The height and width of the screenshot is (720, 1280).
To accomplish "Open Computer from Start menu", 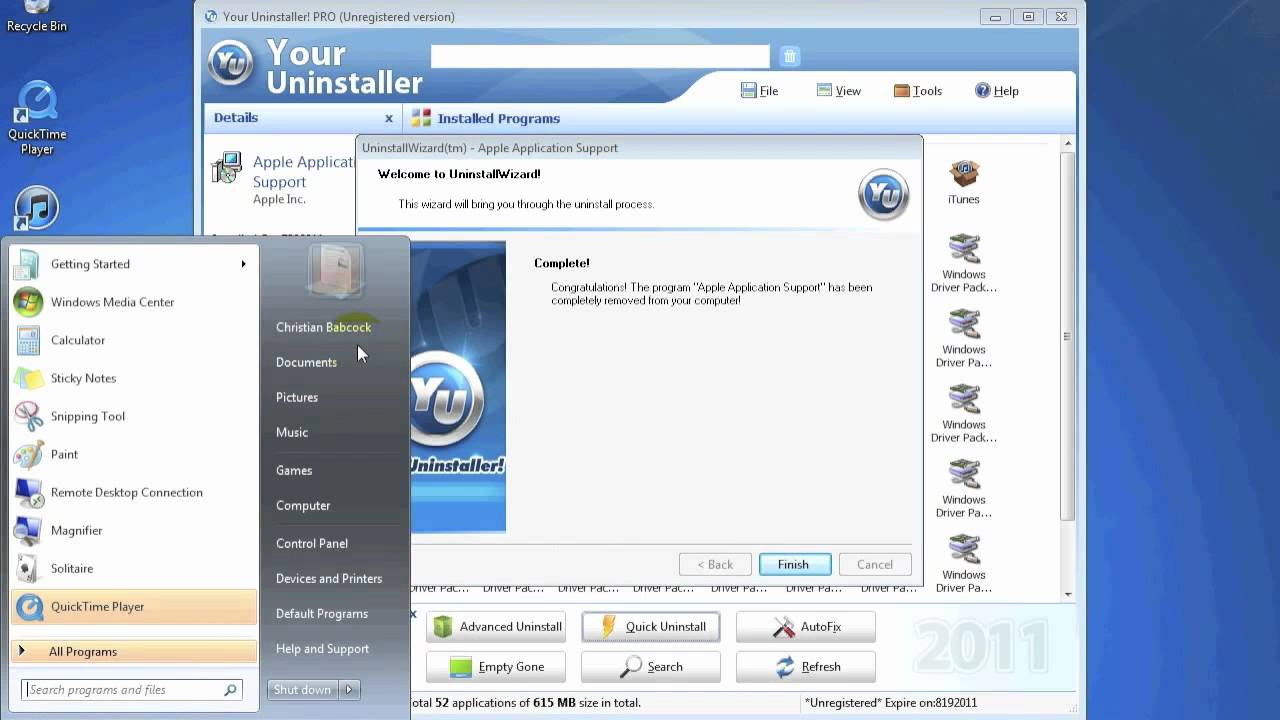I will [303, 505].
